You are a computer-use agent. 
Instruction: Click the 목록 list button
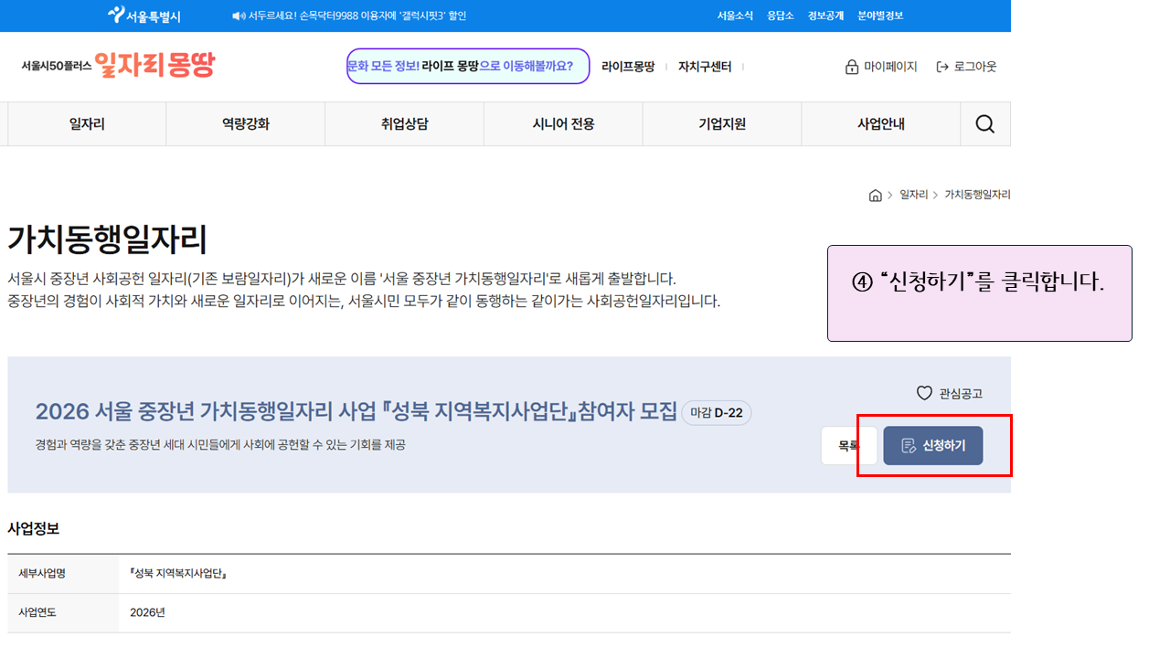click(x=848, y=446)
